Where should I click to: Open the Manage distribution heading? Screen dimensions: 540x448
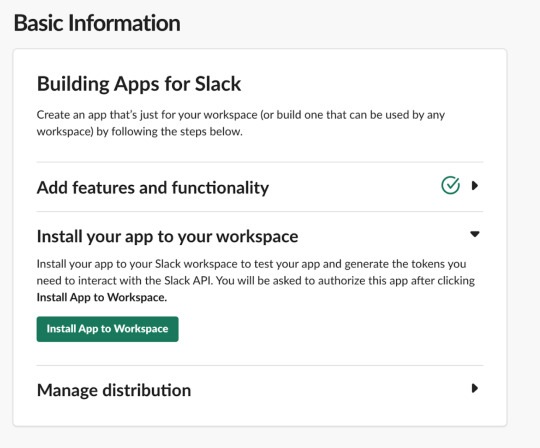click(x=114, y=390)
